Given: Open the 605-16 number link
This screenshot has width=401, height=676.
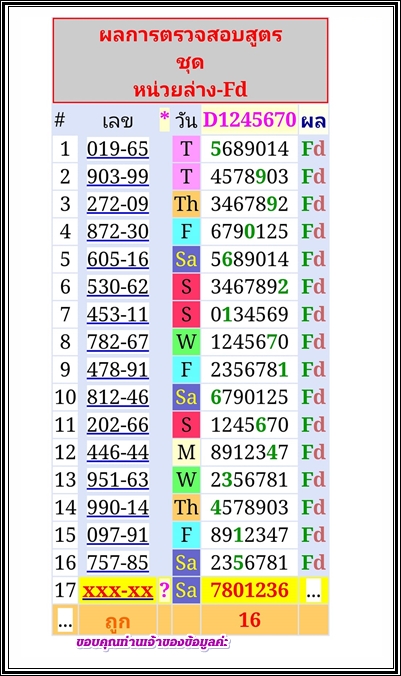Looking at the screenshot, I should 118,259.
